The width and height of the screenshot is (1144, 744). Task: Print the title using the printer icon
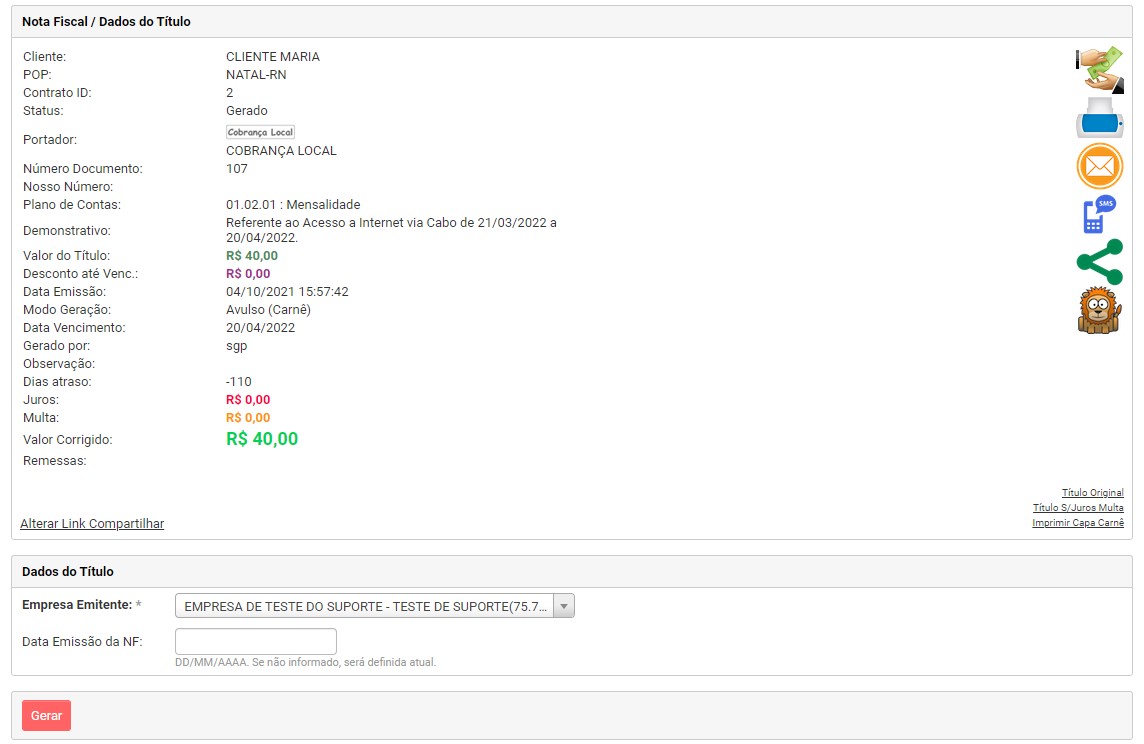click(x=1099, y=118)
